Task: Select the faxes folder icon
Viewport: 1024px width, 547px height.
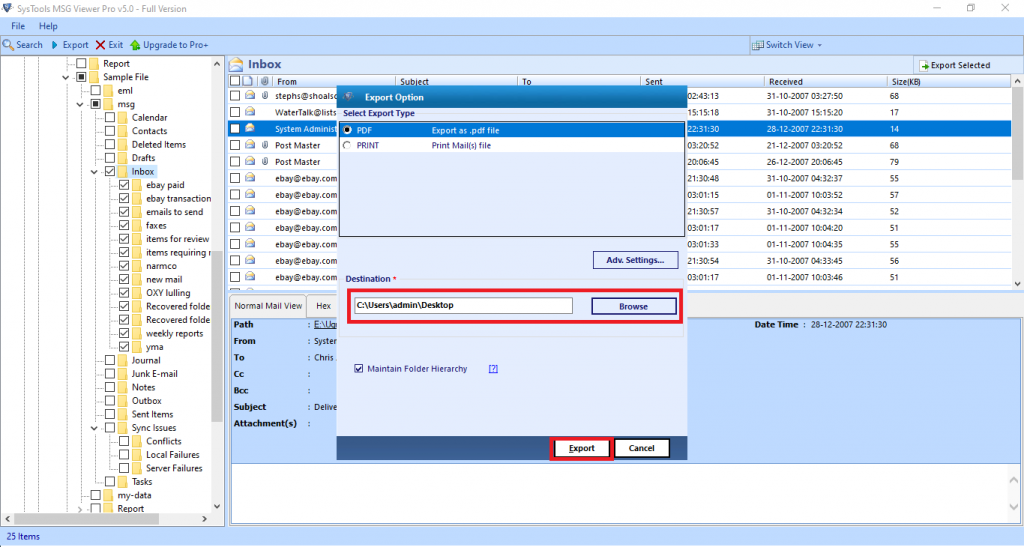Action: [x=136, y=226]
